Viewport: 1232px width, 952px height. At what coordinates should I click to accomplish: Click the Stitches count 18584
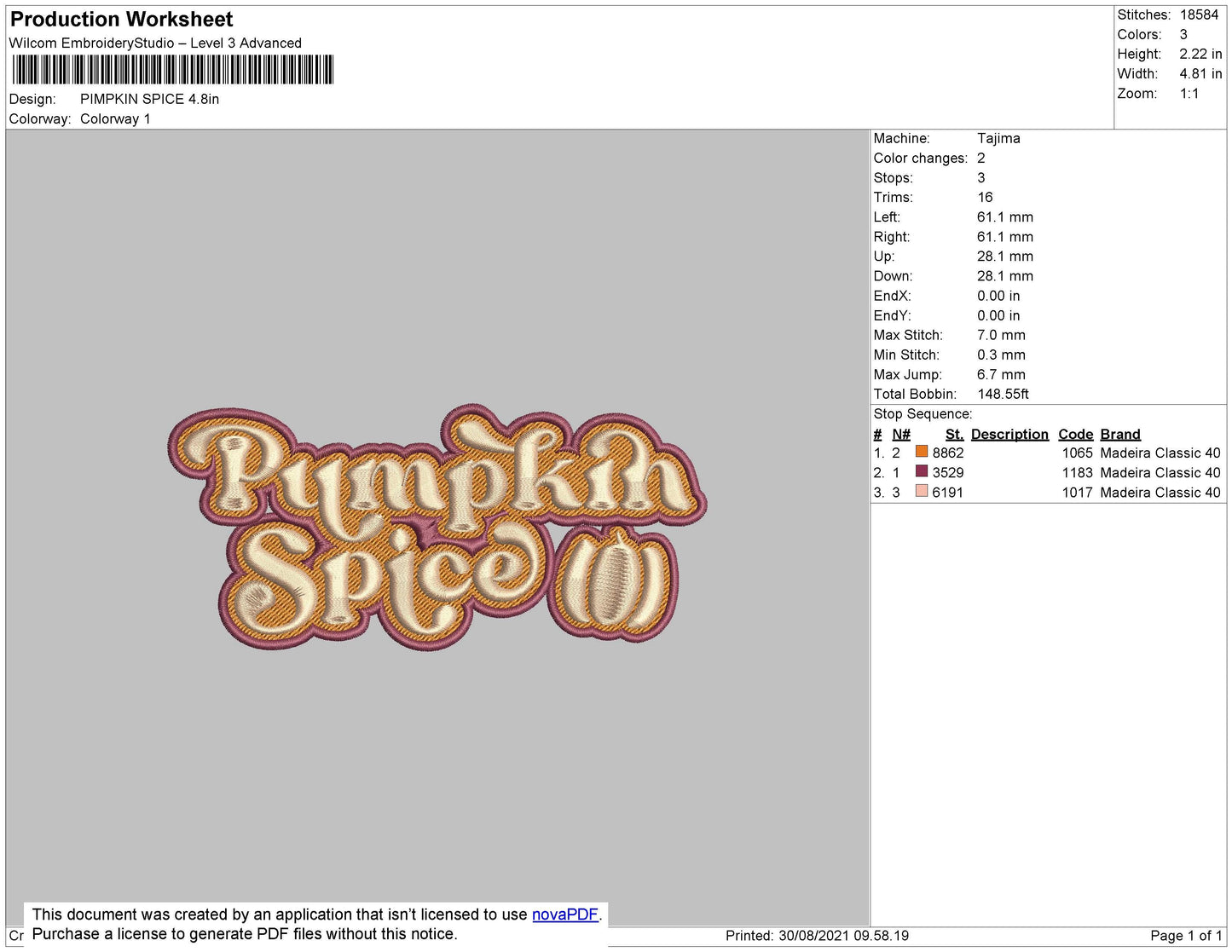click(x=1199, y=14)
